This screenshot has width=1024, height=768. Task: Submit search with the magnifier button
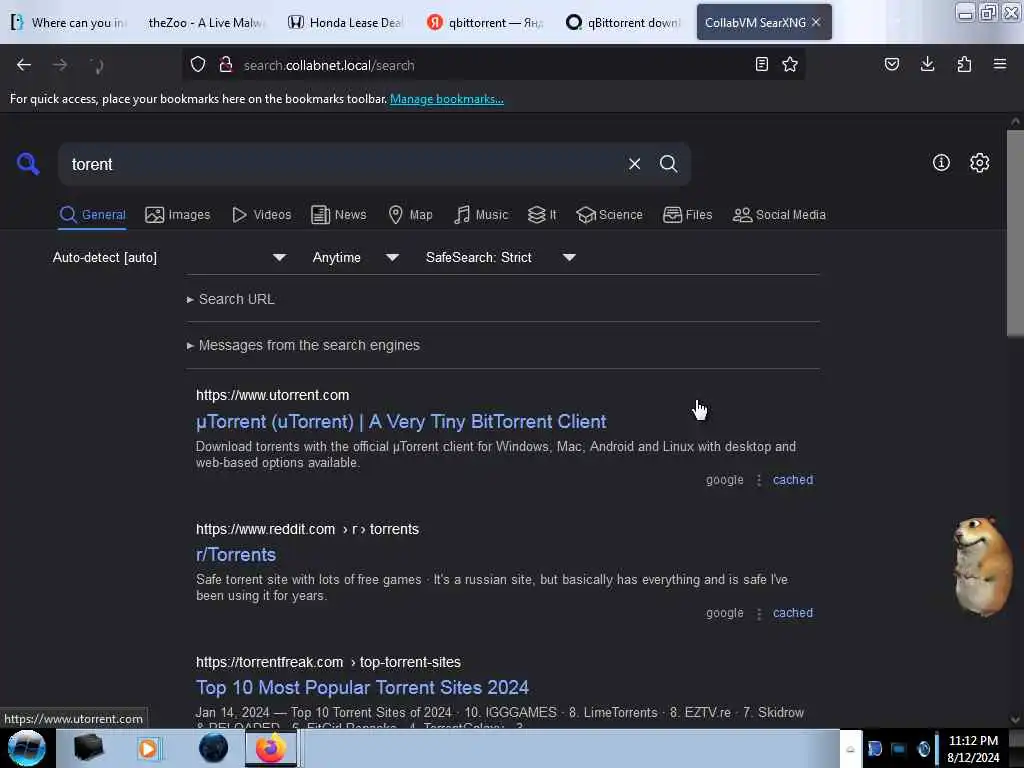click(x=668, y=164)
